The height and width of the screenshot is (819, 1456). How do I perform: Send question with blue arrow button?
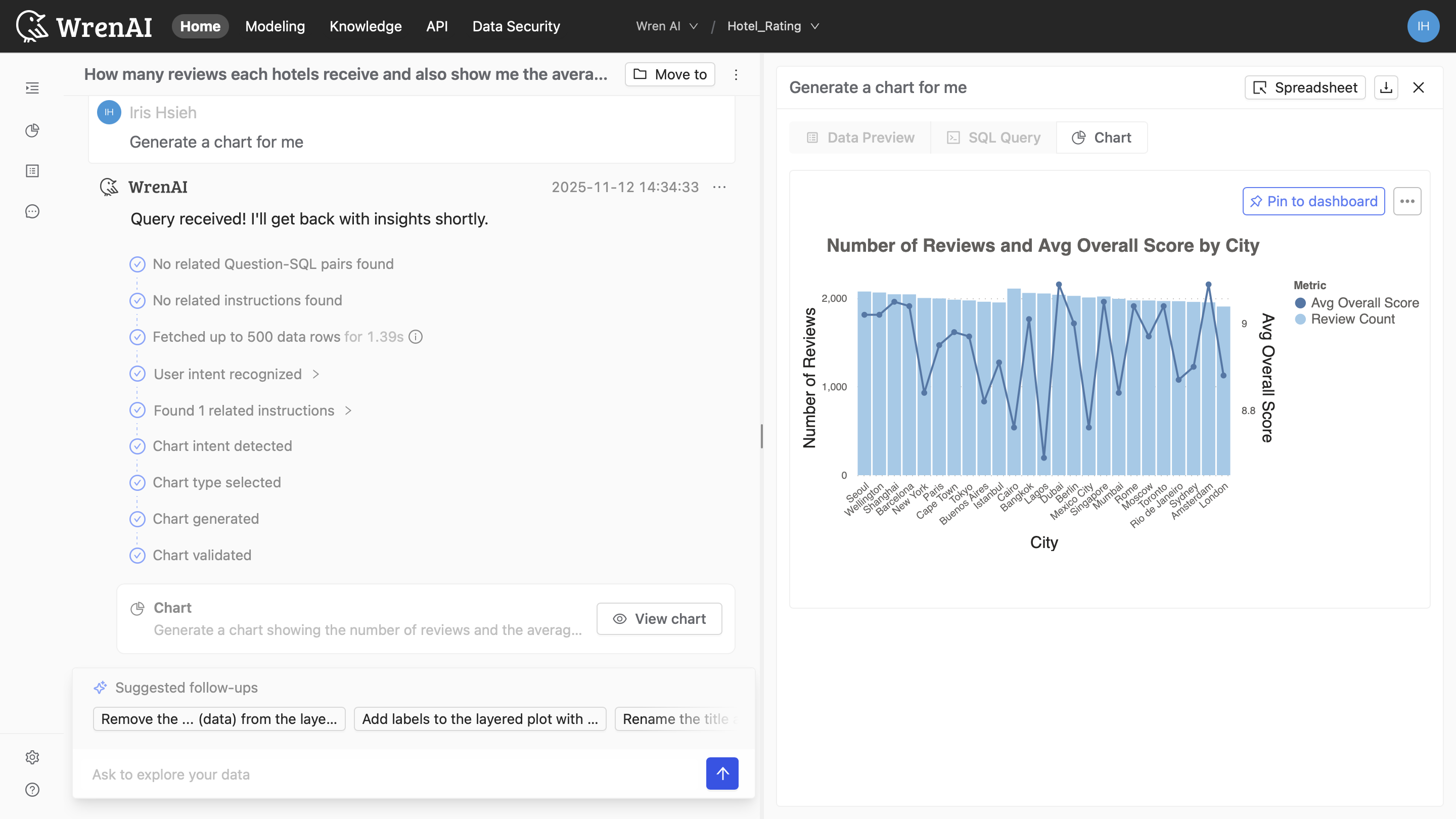722,773
